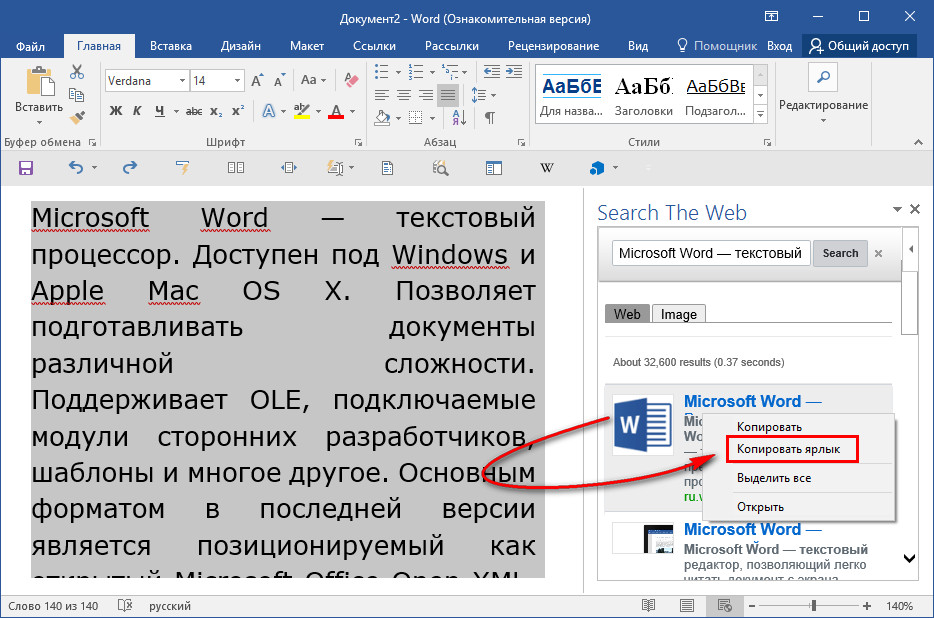Image resolution: width=934 pixels, height=618 pixels.
Task: Align text to the right
Action: pyautogui.click(x=426, y=95)
